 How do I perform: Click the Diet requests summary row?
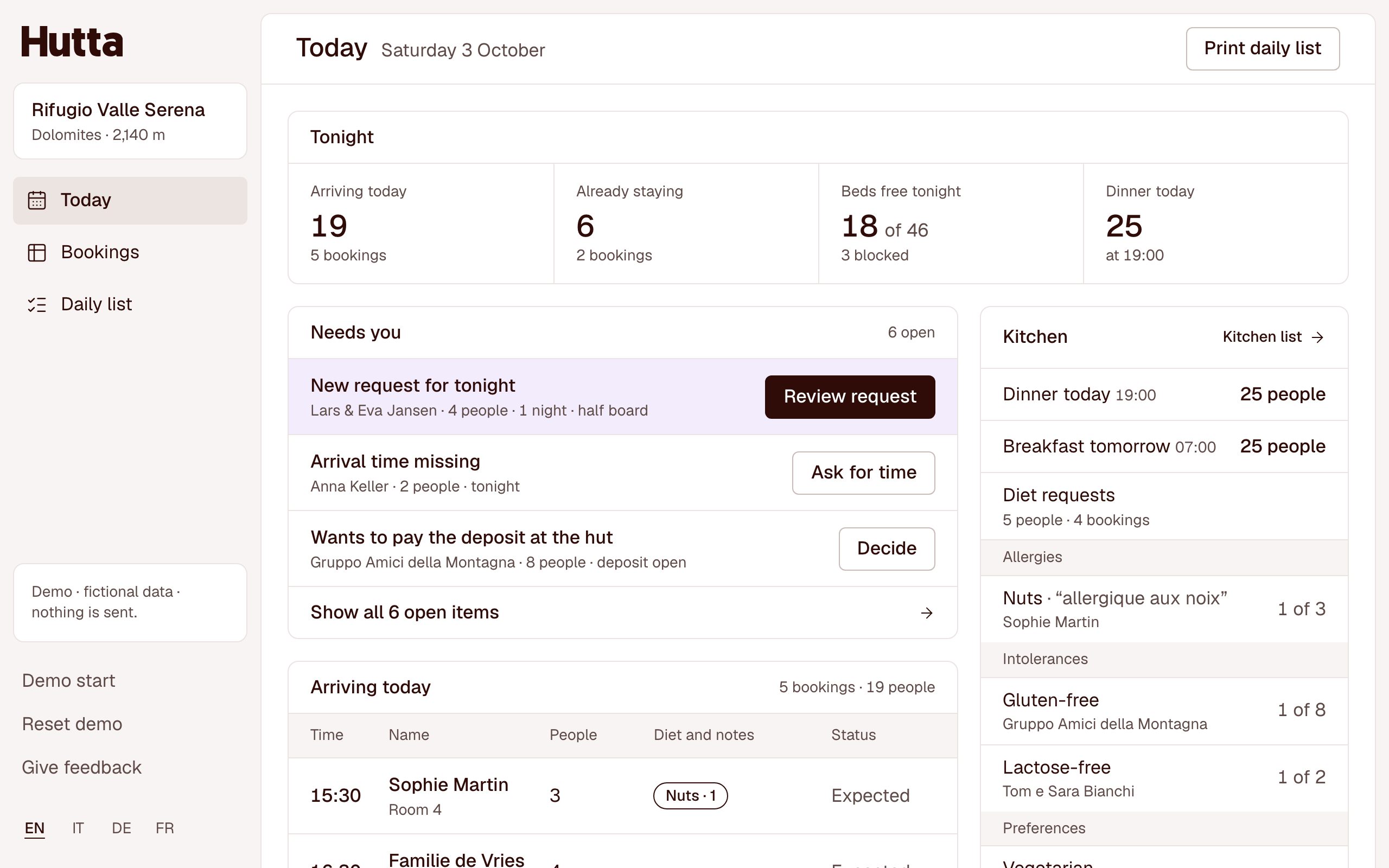tap(1164, 506)
